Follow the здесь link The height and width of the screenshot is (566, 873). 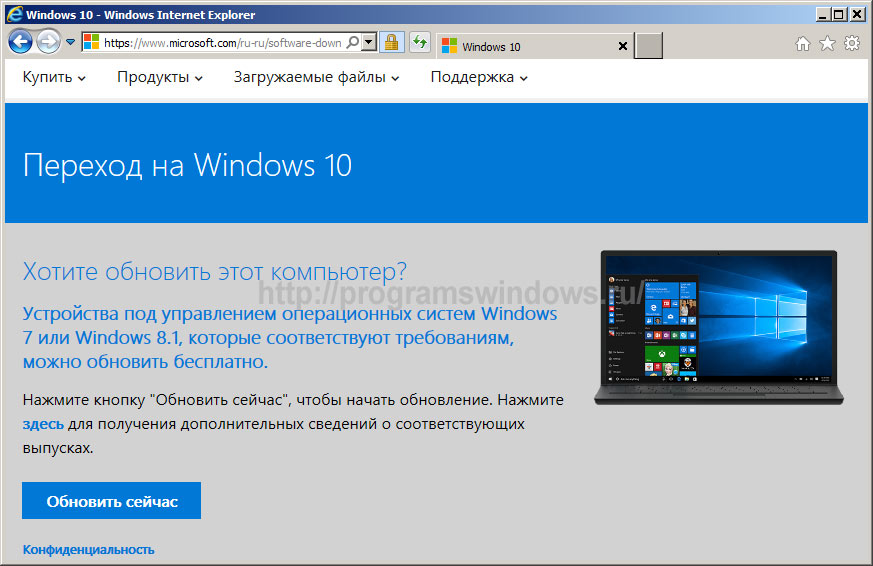[x=43, y=424]
